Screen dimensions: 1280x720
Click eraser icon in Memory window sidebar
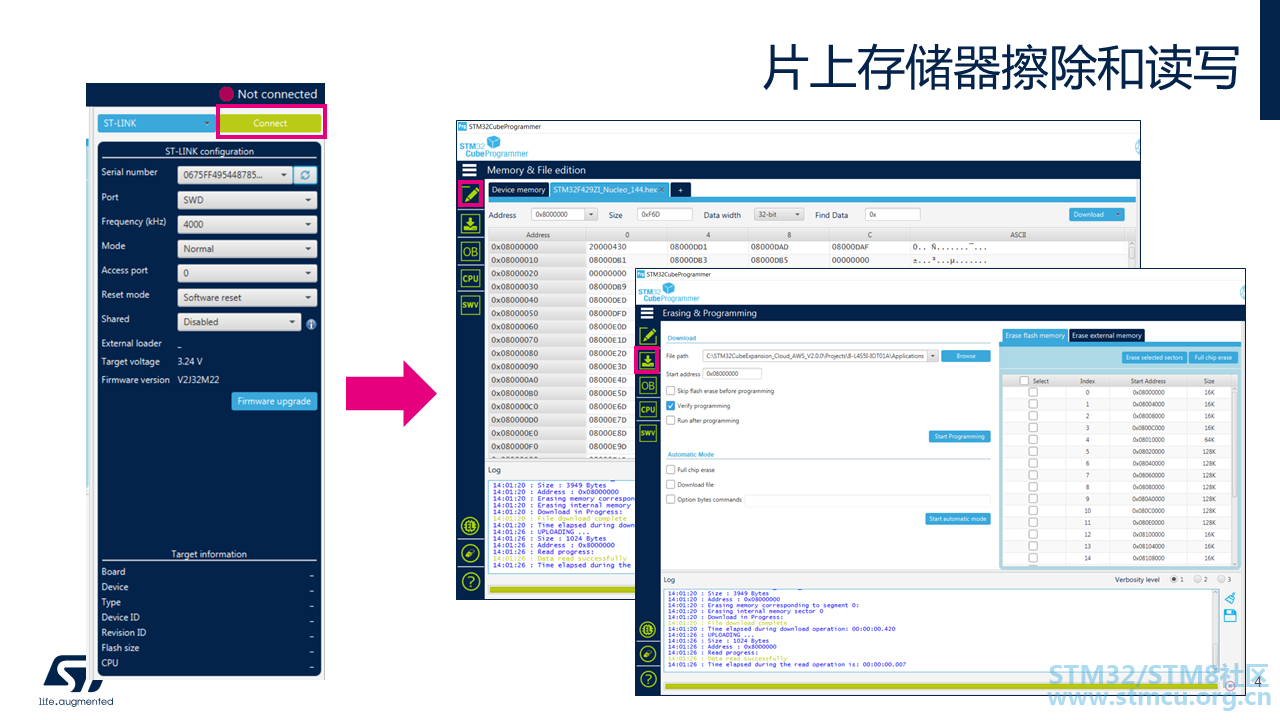(470, 553)
